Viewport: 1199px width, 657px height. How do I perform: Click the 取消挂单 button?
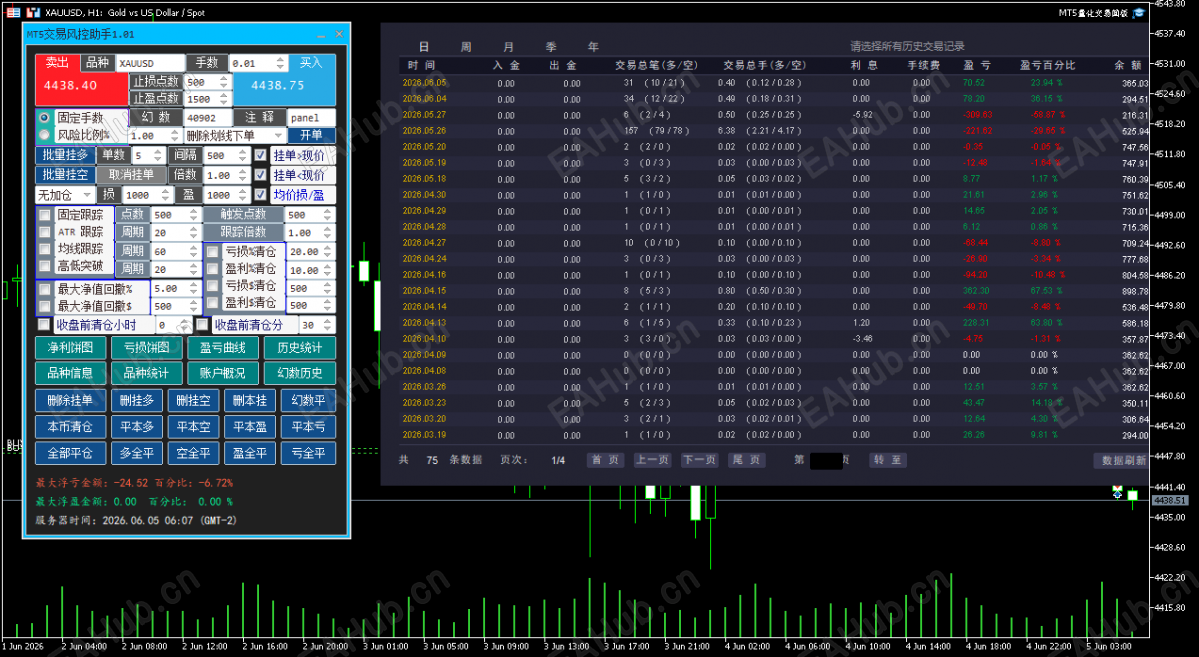(131, 175)
